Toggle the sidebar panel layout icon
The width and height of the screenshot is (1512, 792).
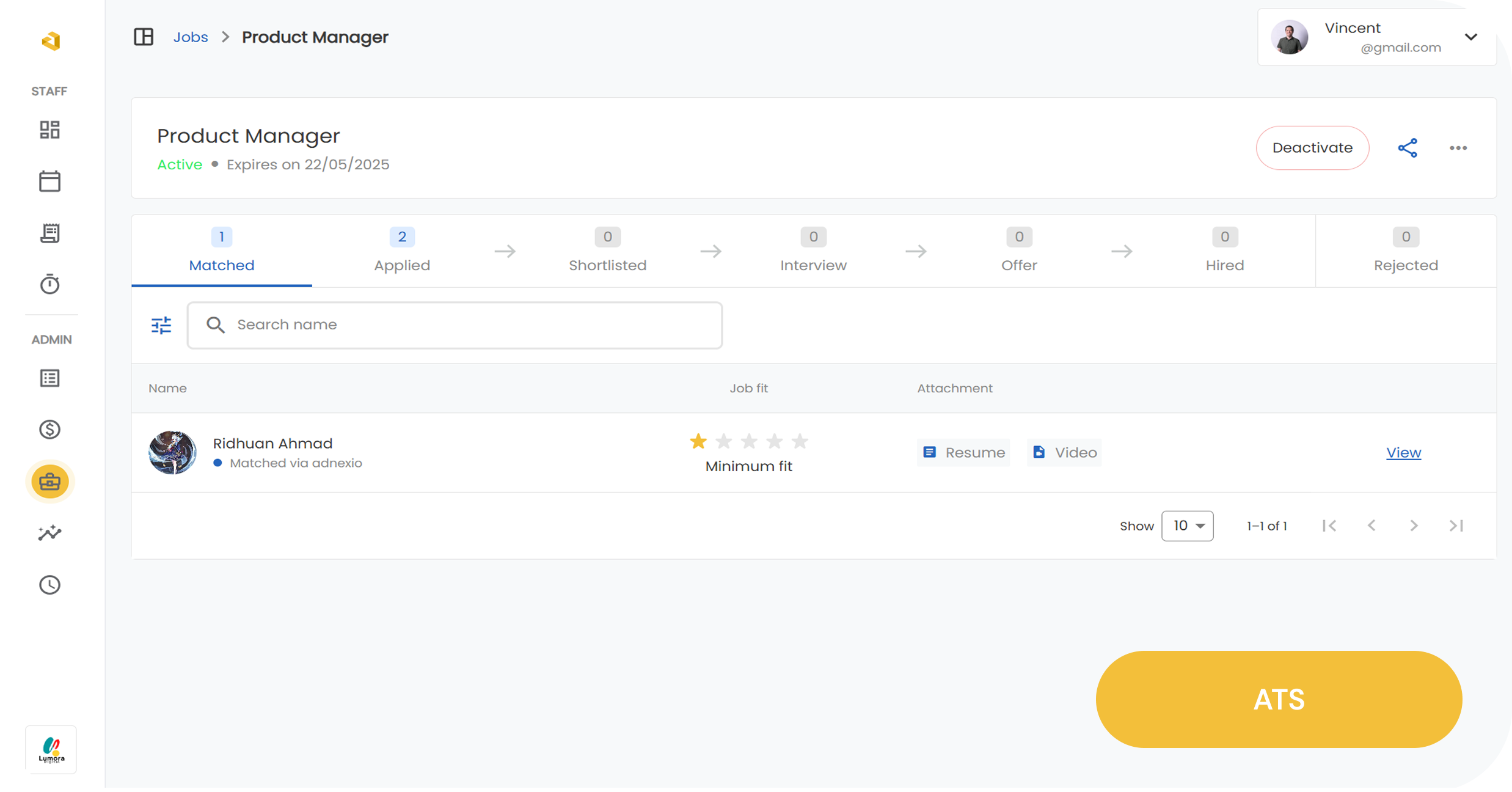(144, 37)
